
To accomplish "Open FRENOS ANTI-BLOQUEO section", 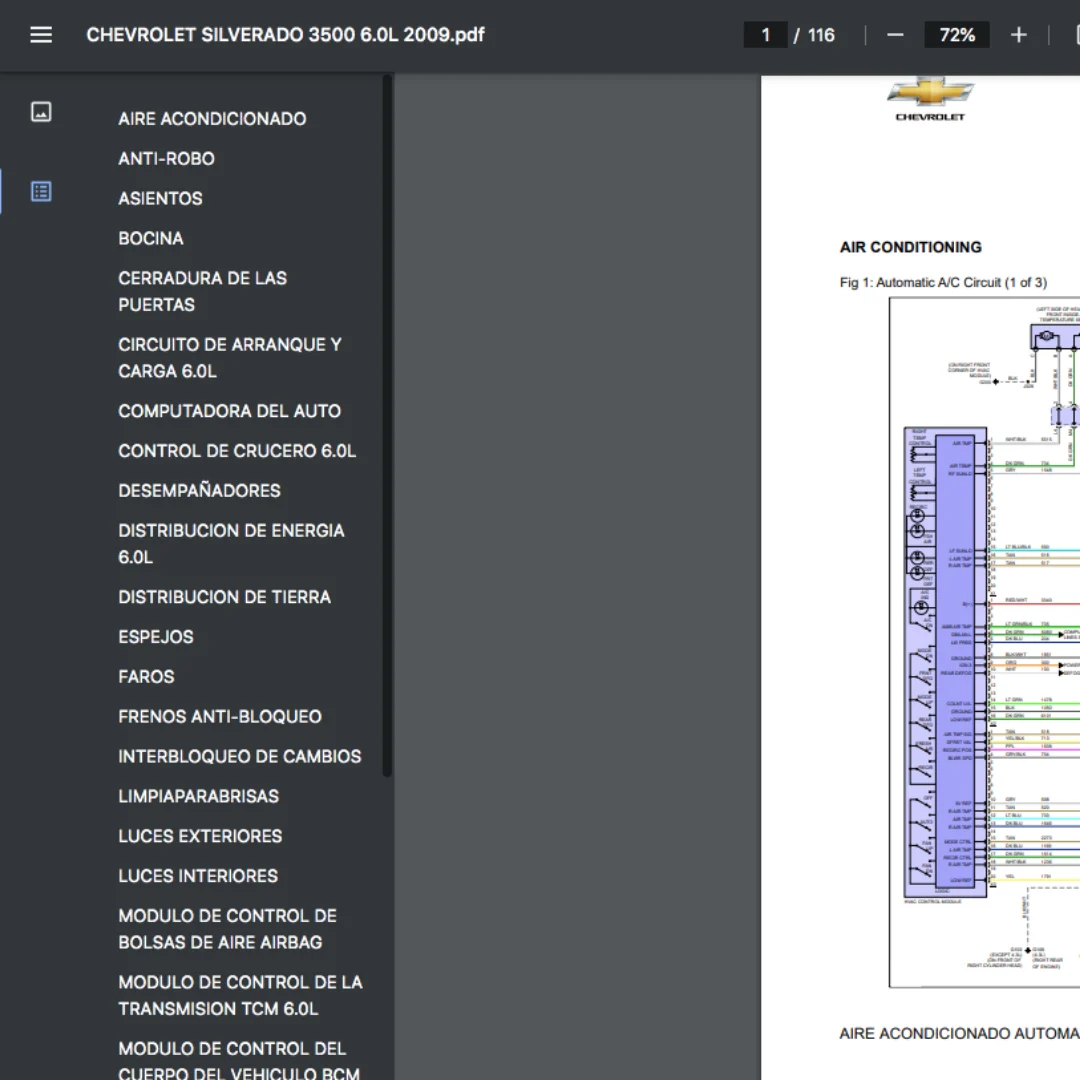I will (x=220, y=717).
